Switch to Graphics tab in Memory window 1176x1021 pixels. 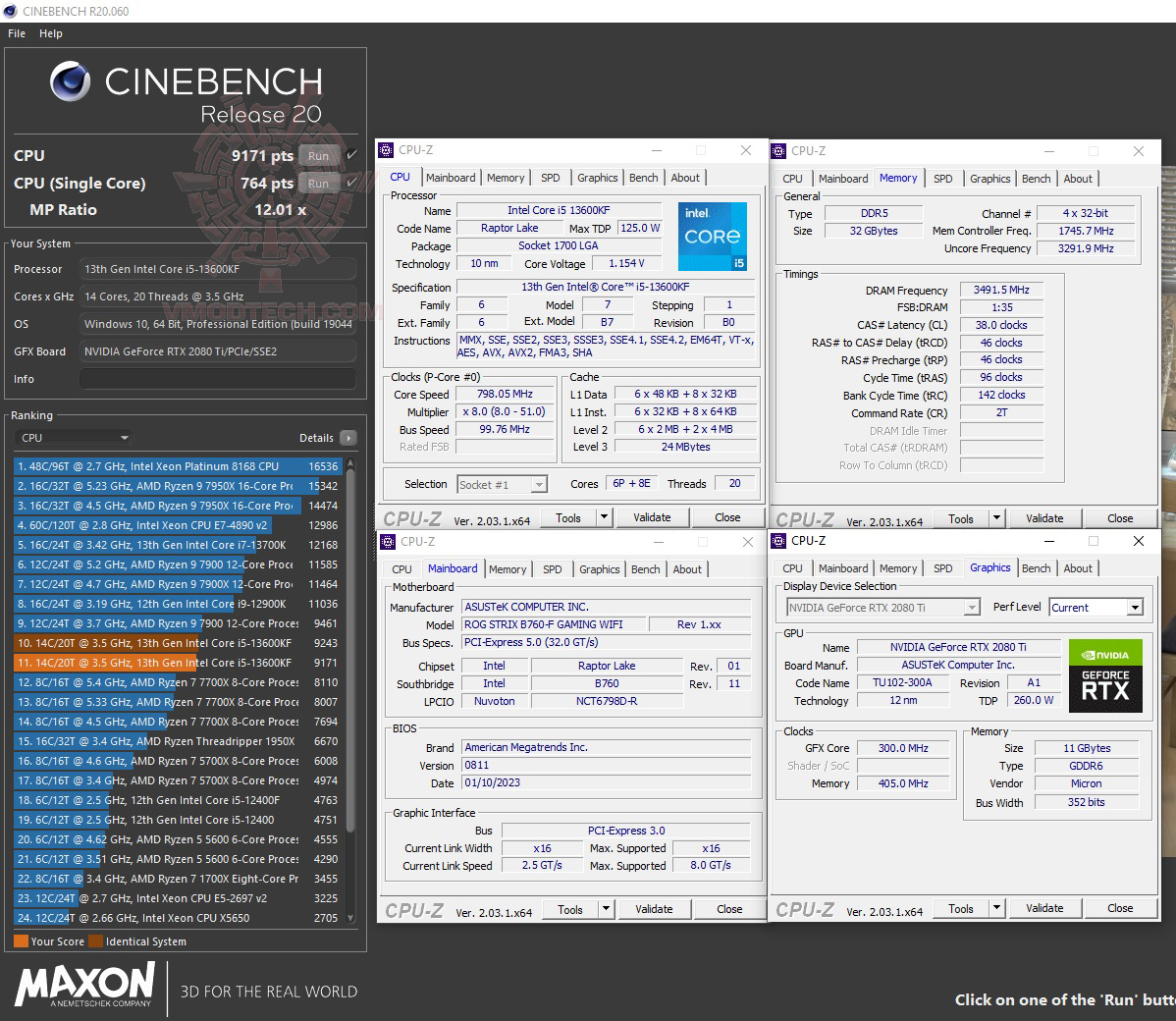(990, 179)
